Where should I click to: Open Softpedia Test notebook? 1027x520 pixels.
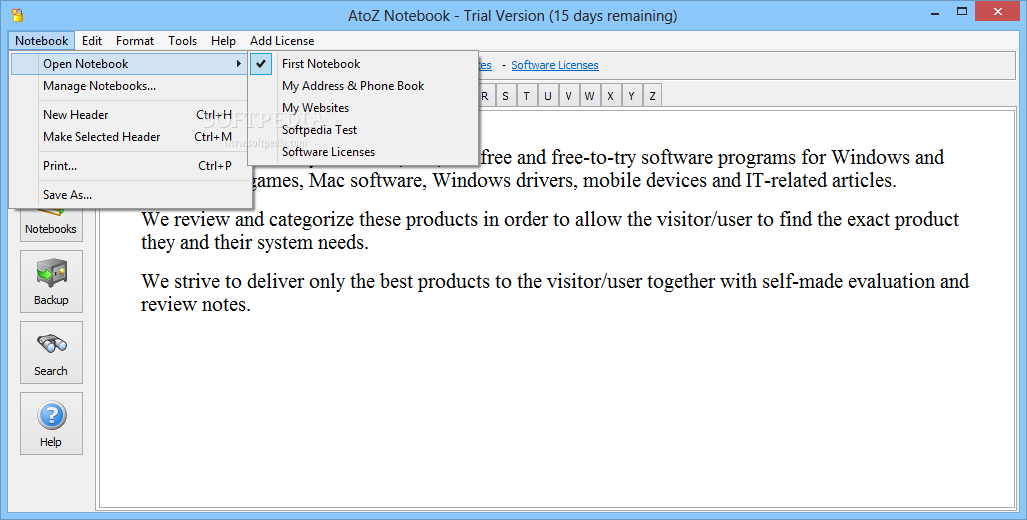[x=364, y=130]
